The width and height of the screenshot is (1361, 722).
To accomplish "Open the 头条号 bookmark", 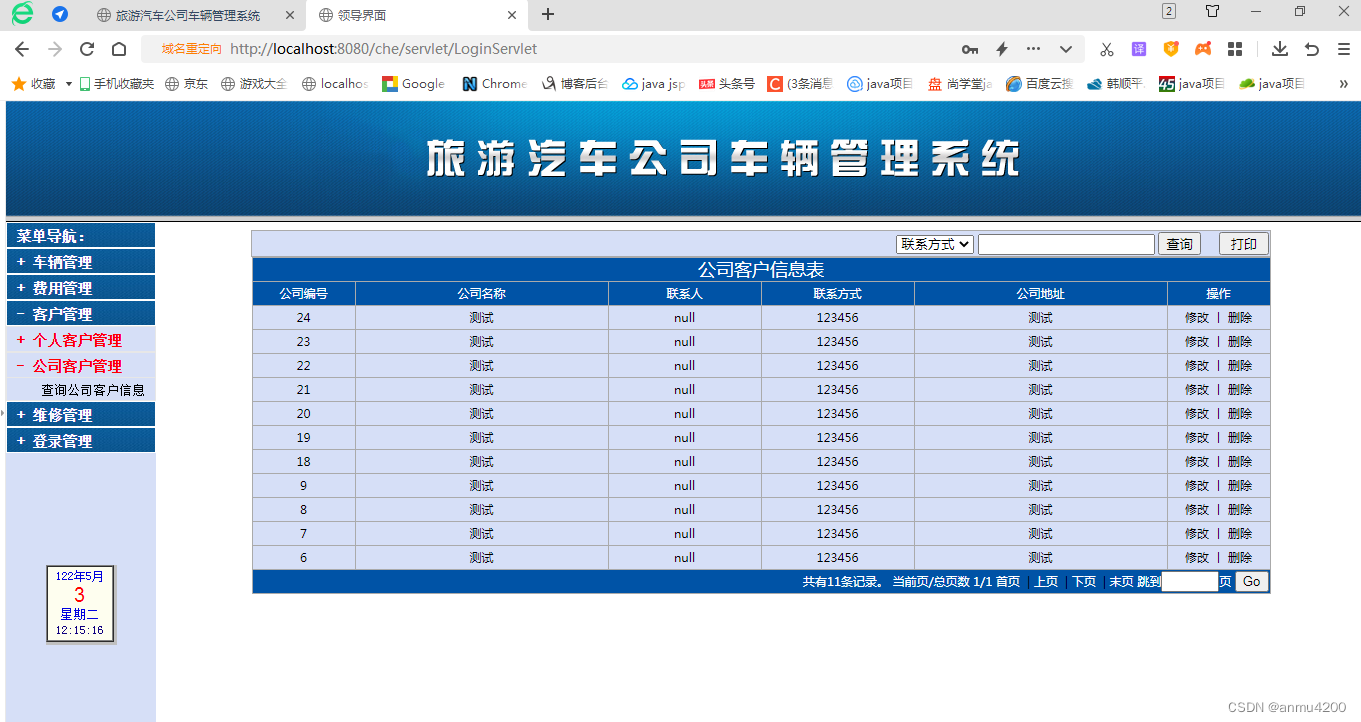I will [727, 84].
